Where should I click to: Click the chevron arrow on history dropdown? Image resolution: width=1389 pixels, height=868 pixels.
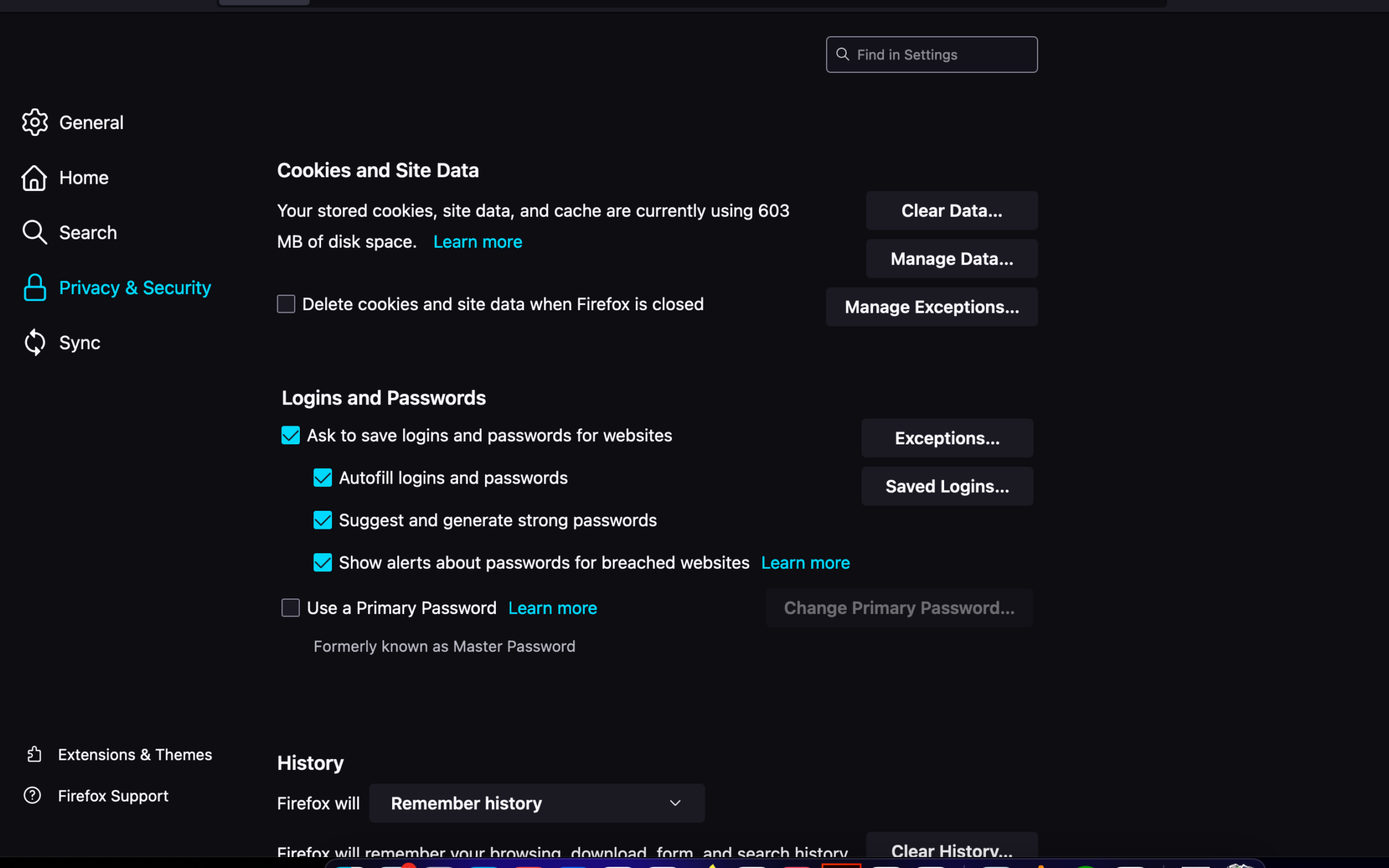tap(675, 803)
